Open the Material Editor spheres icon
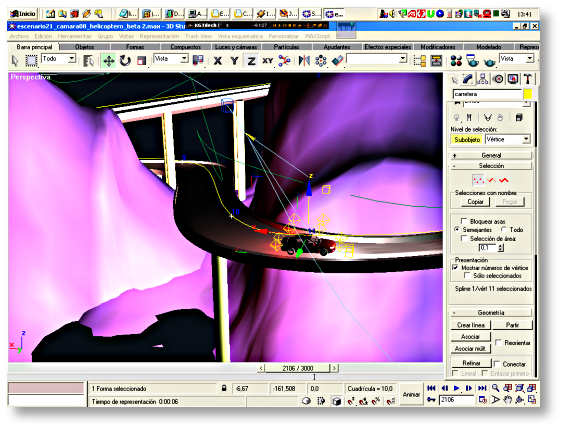This screenshot has width=563, height=430. (x=456, y=60)
